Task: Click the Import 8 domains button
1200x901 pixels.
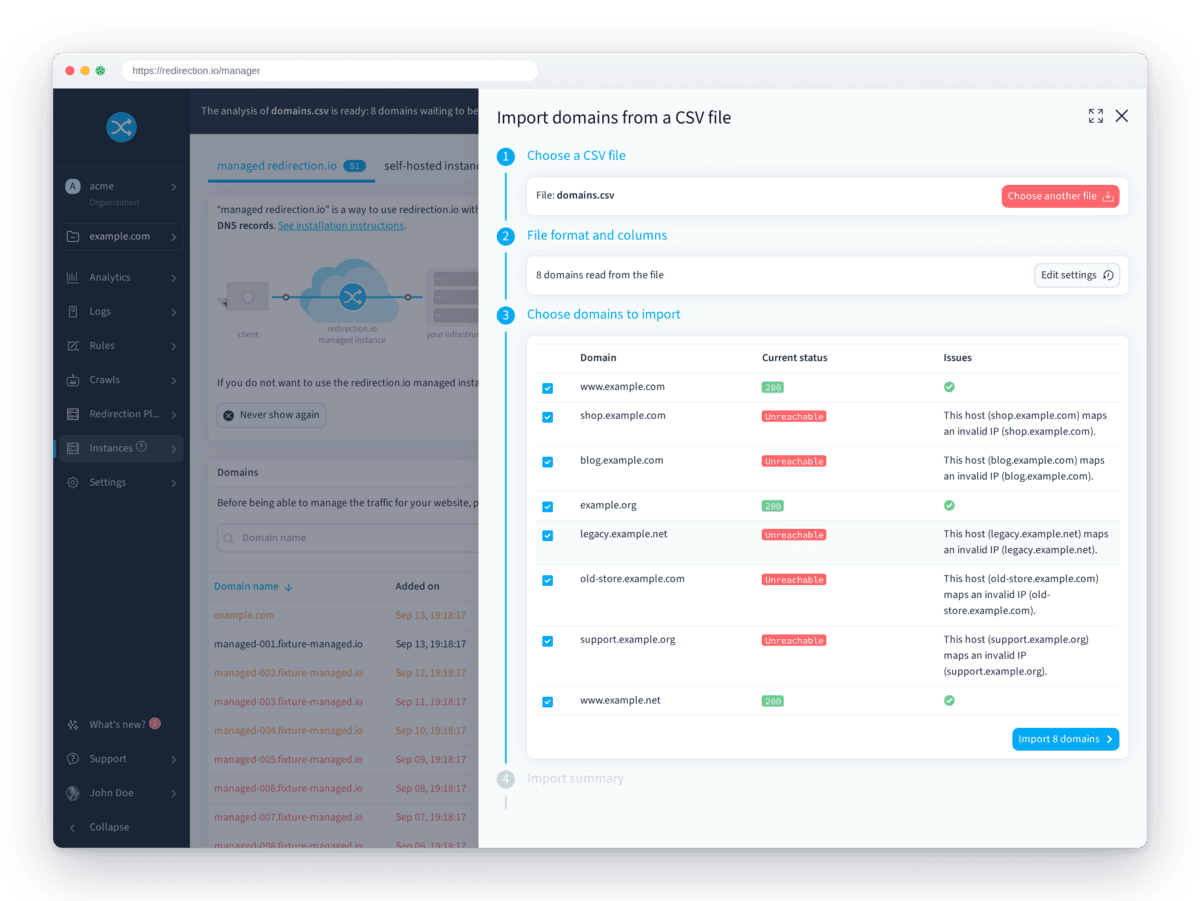Action: [x=1066, y=739]
